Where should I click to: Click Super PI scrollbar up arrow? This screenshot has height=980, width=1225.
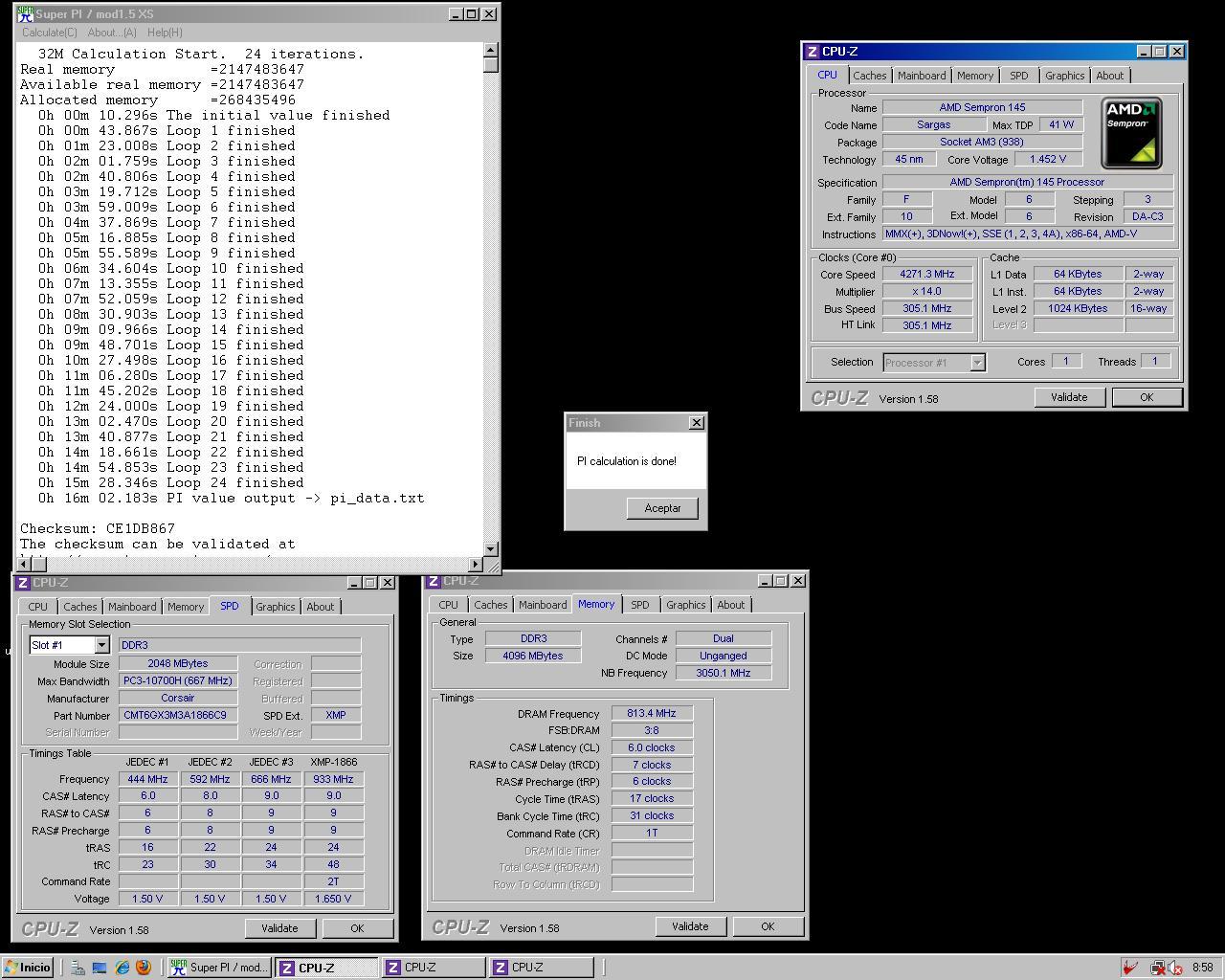click(x=491, y=50)
